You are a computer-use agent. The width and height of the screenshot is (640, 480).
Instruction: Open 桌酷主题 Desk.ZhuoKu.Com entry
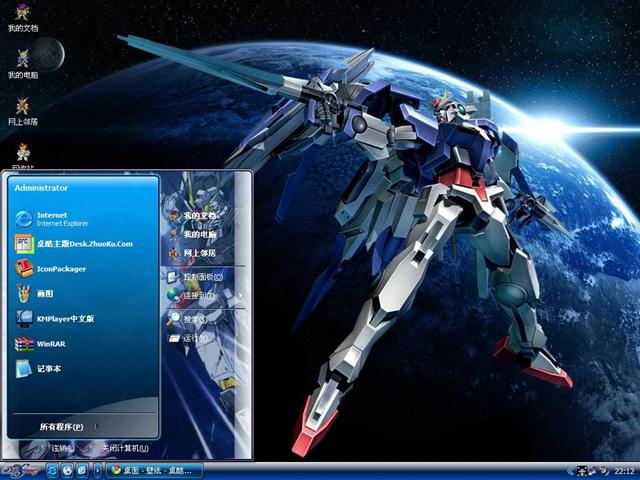74,244
